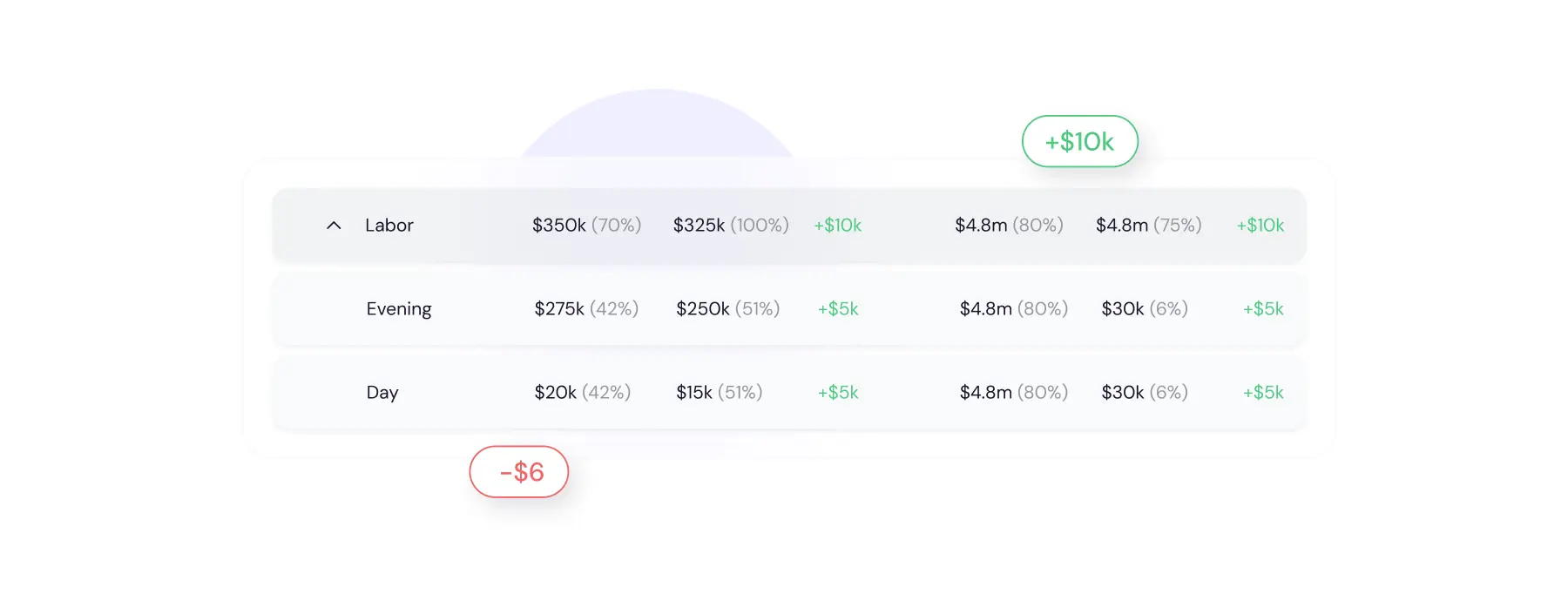Click the rightmost +$10k in Labor row

[x=1260, y=225]
